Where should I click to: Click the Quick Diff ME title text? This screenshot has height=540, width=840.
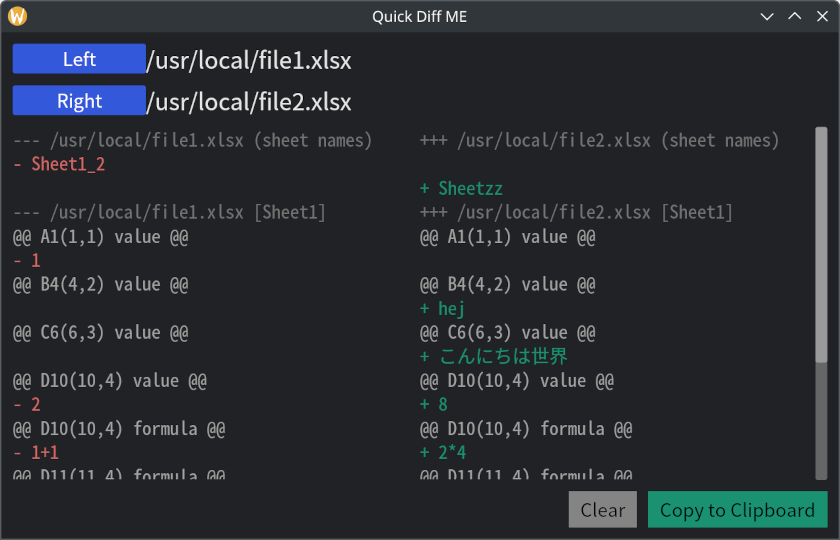click(x=419, y=16)
